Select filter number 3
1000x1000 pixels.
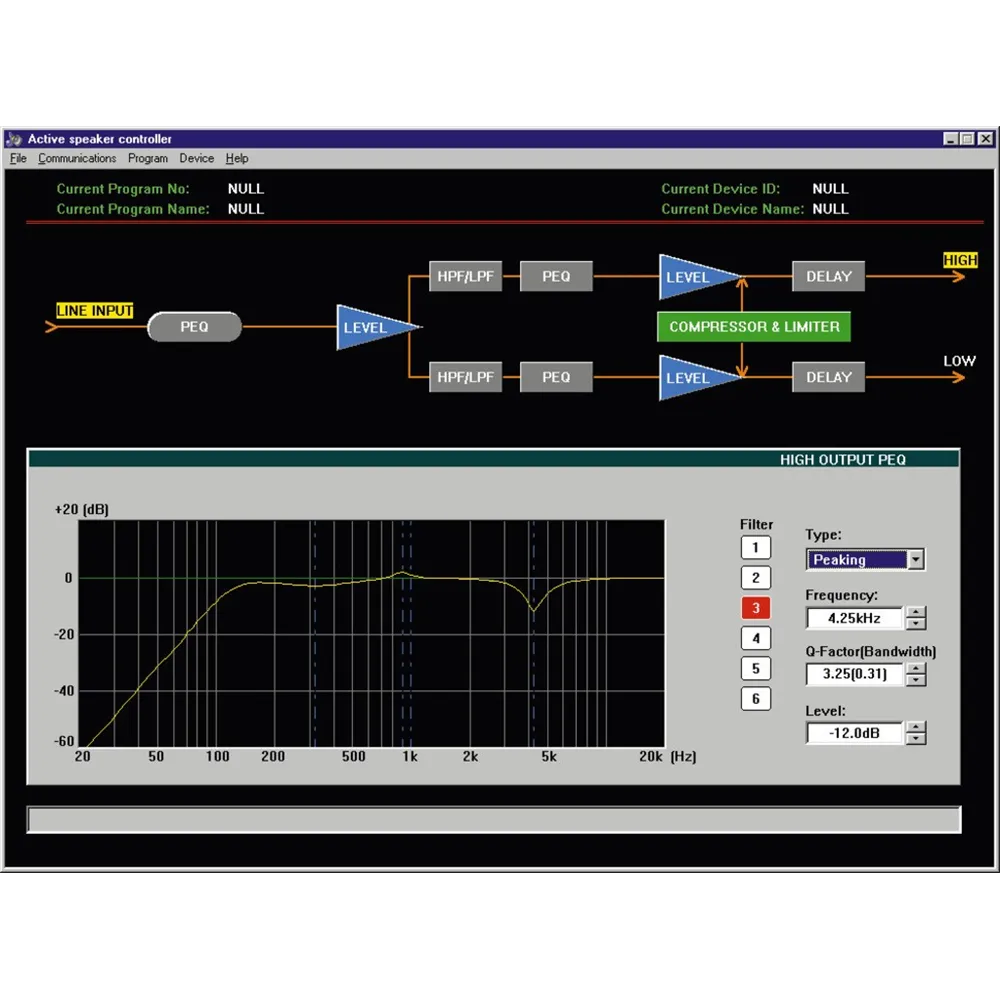coord(756,608)
